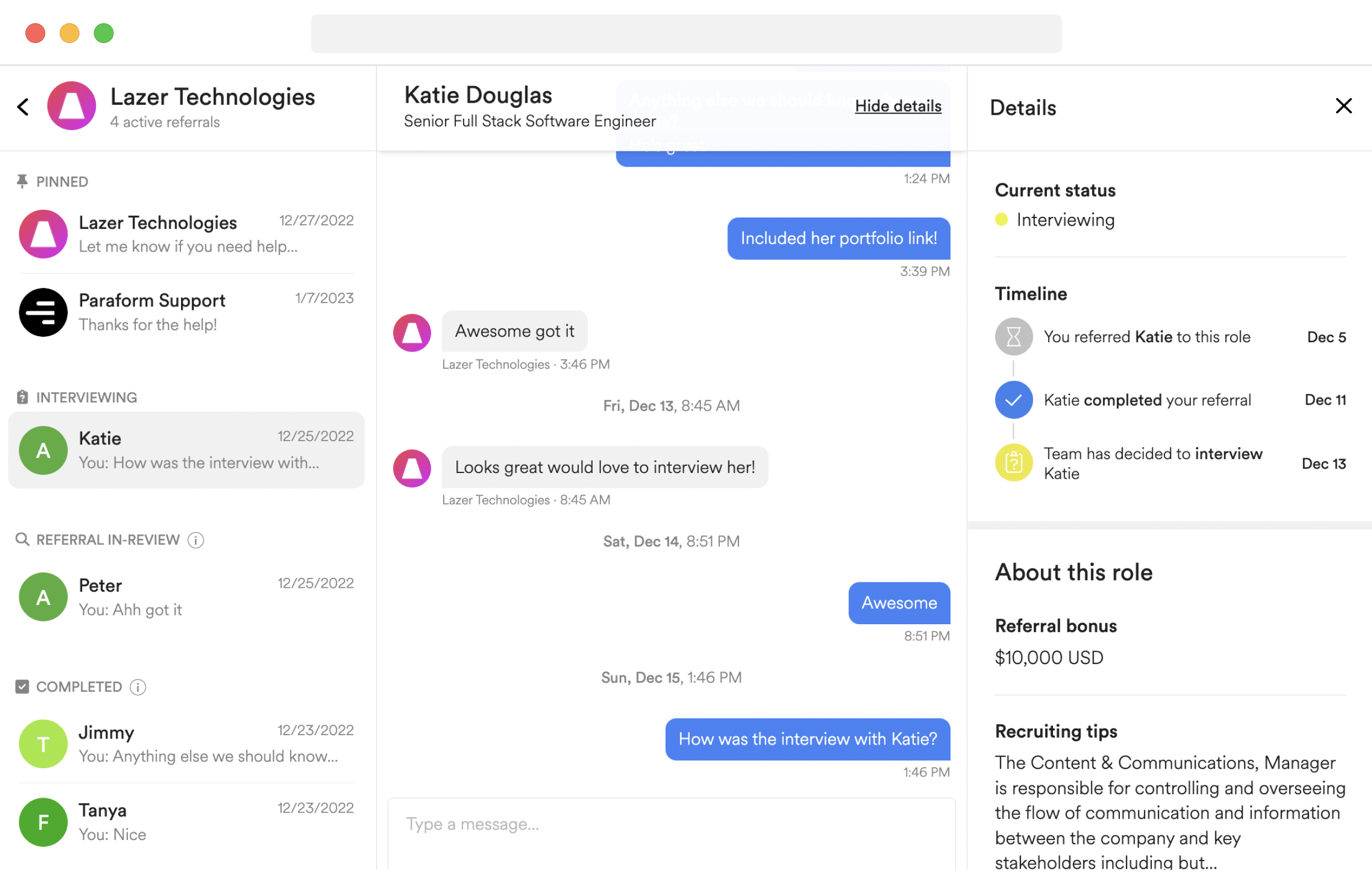Viewport: 1372px width, 882px height.
Task: Click the Interviewing section badge icon
Action: 22,397
